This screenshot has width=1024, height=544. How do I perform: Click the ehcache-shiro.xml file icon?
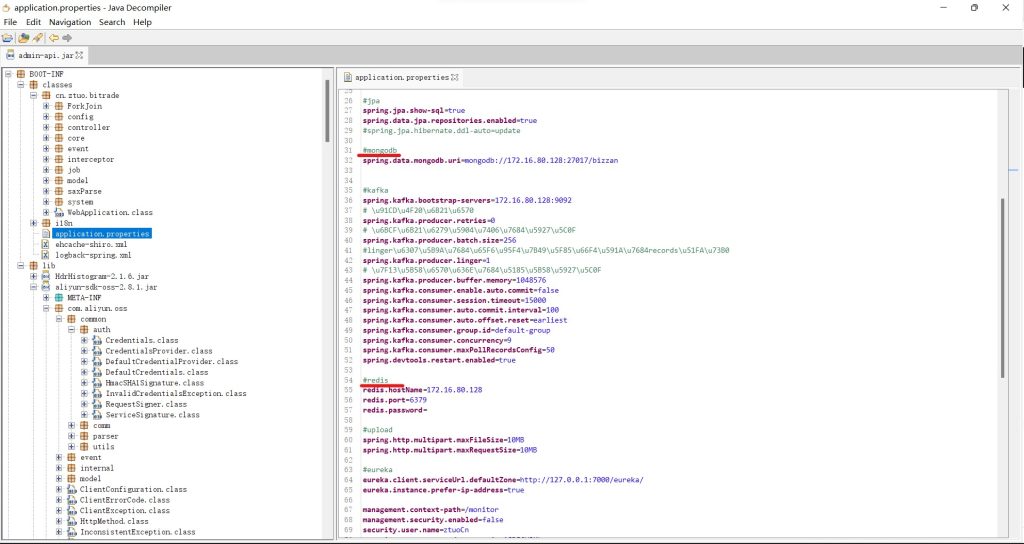pyautogui.click(x=46, y=244)
